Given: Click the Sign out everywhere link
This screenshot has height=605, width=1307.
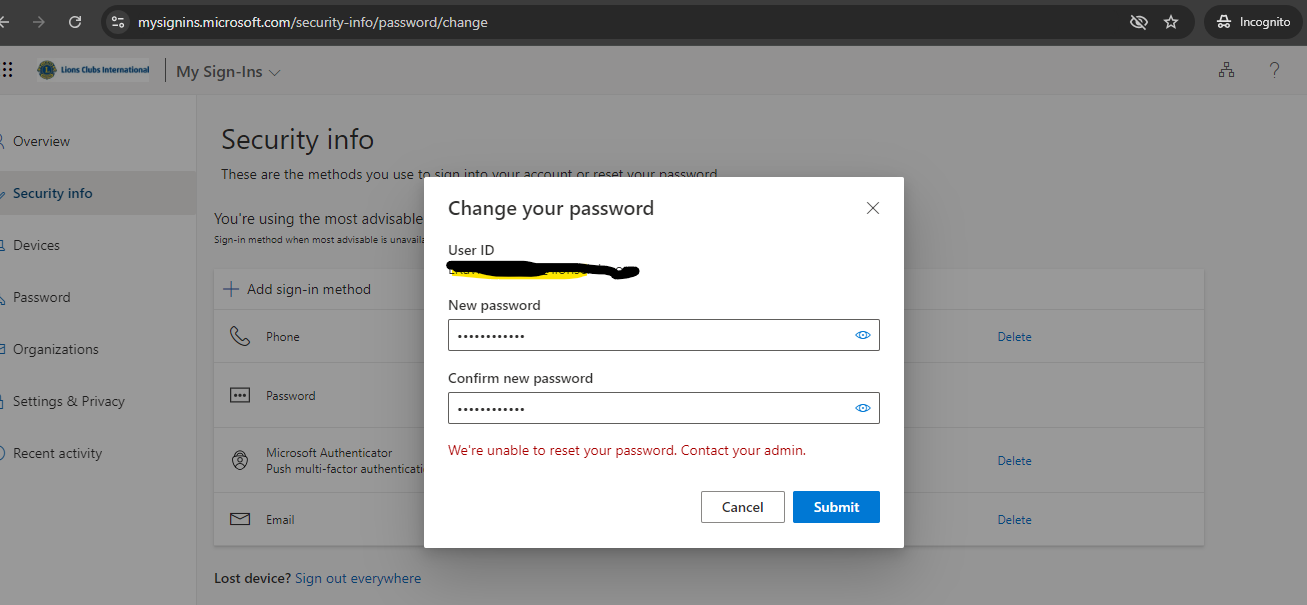Looking at the screenshot, I should coord(358,578).
